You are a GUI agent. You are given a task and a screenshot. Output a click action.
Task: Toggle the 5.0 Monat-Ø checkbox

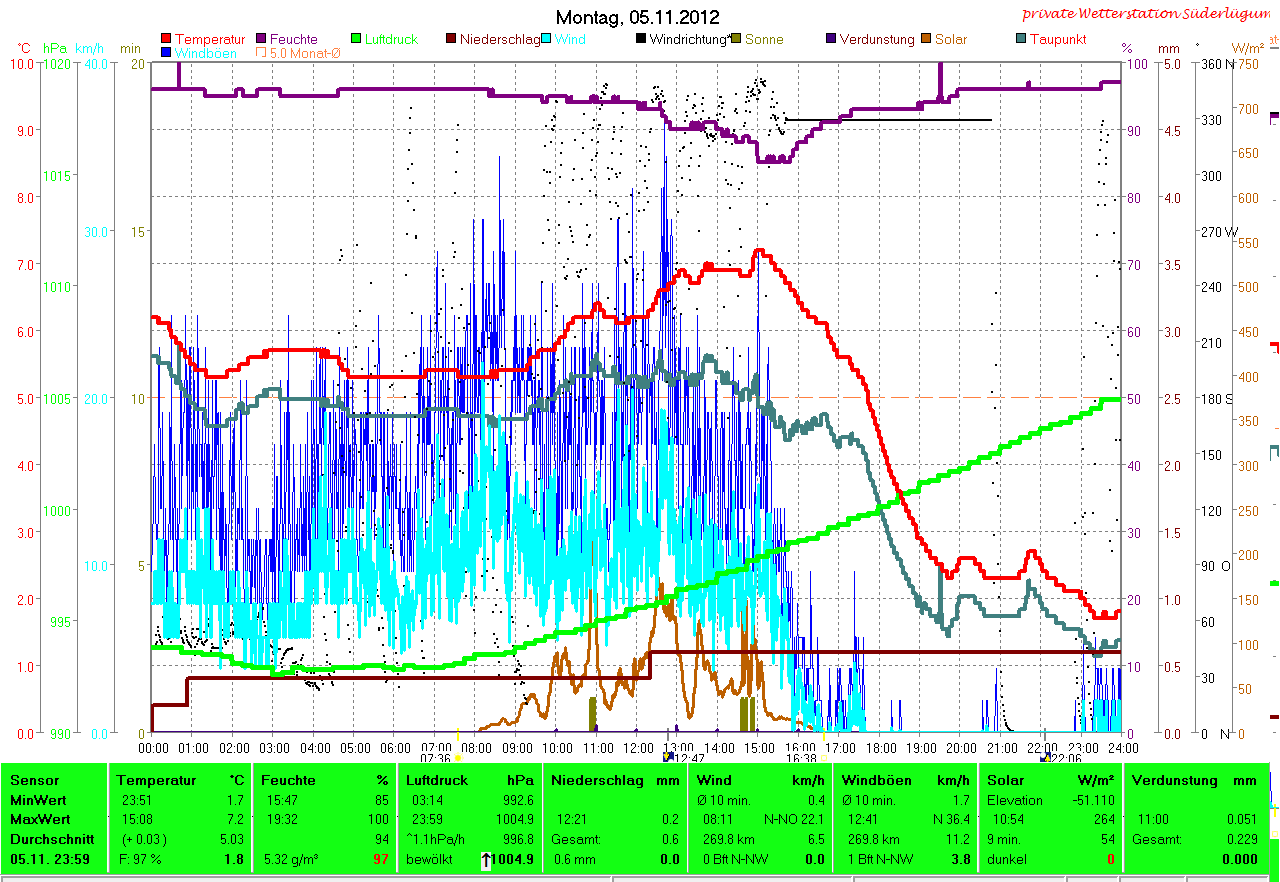coord(262,53)
